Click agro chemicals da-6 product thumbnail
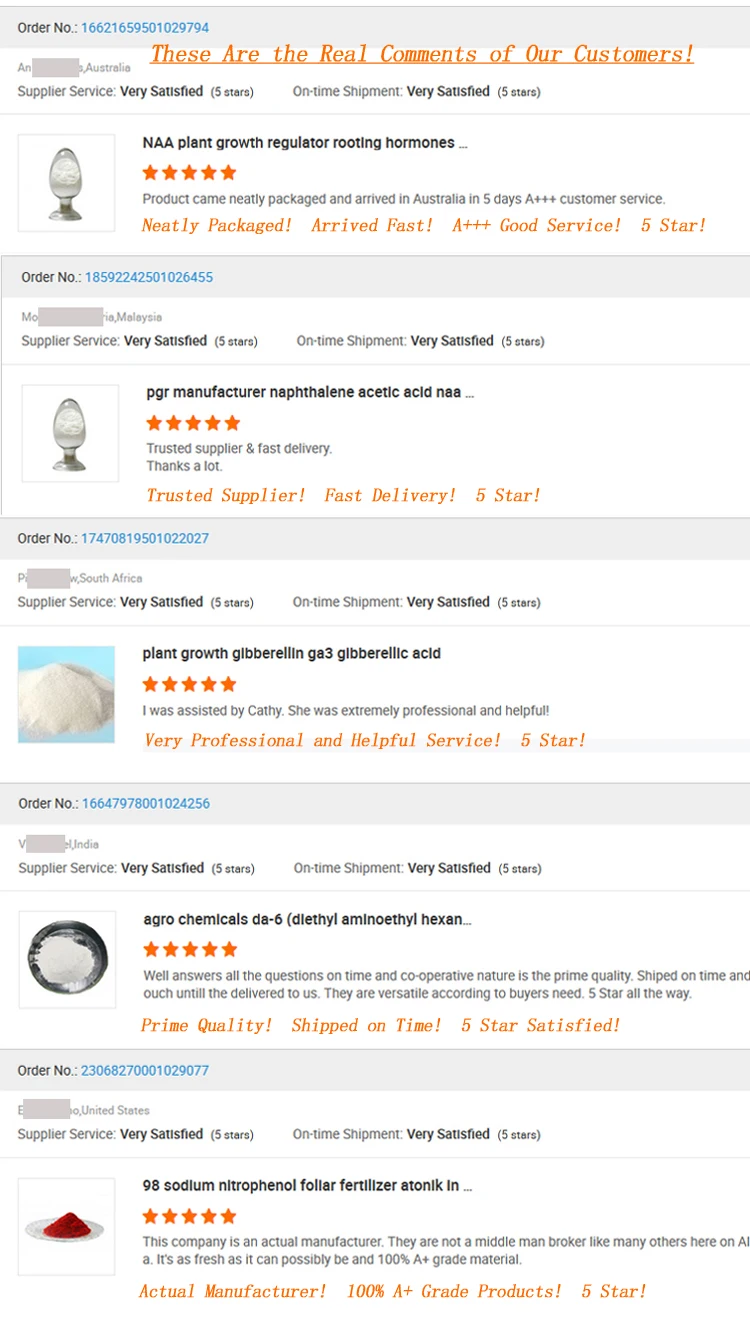 (x=66, y=958)
